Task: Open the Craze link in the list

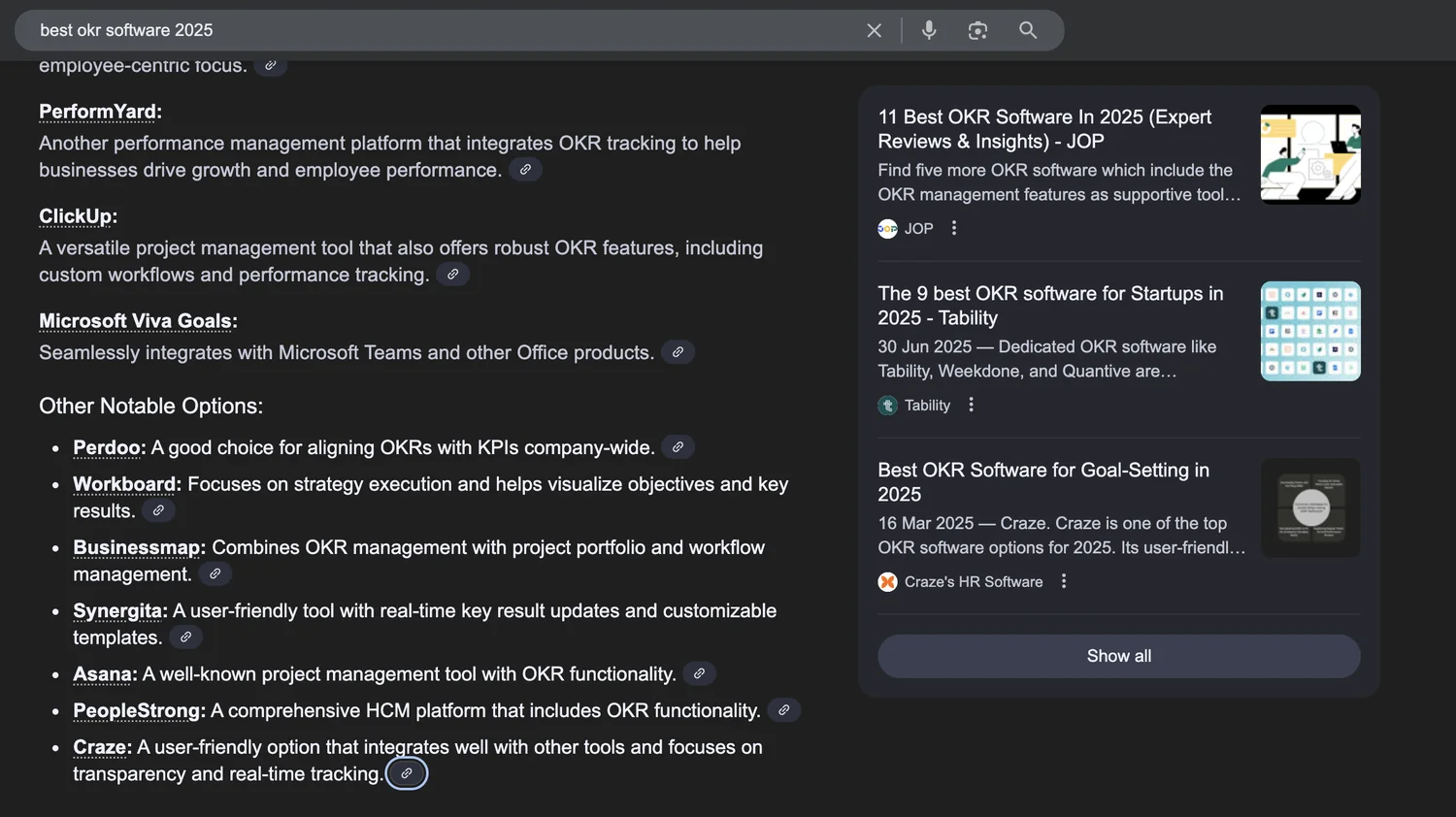Action: [x=99, y=747]
